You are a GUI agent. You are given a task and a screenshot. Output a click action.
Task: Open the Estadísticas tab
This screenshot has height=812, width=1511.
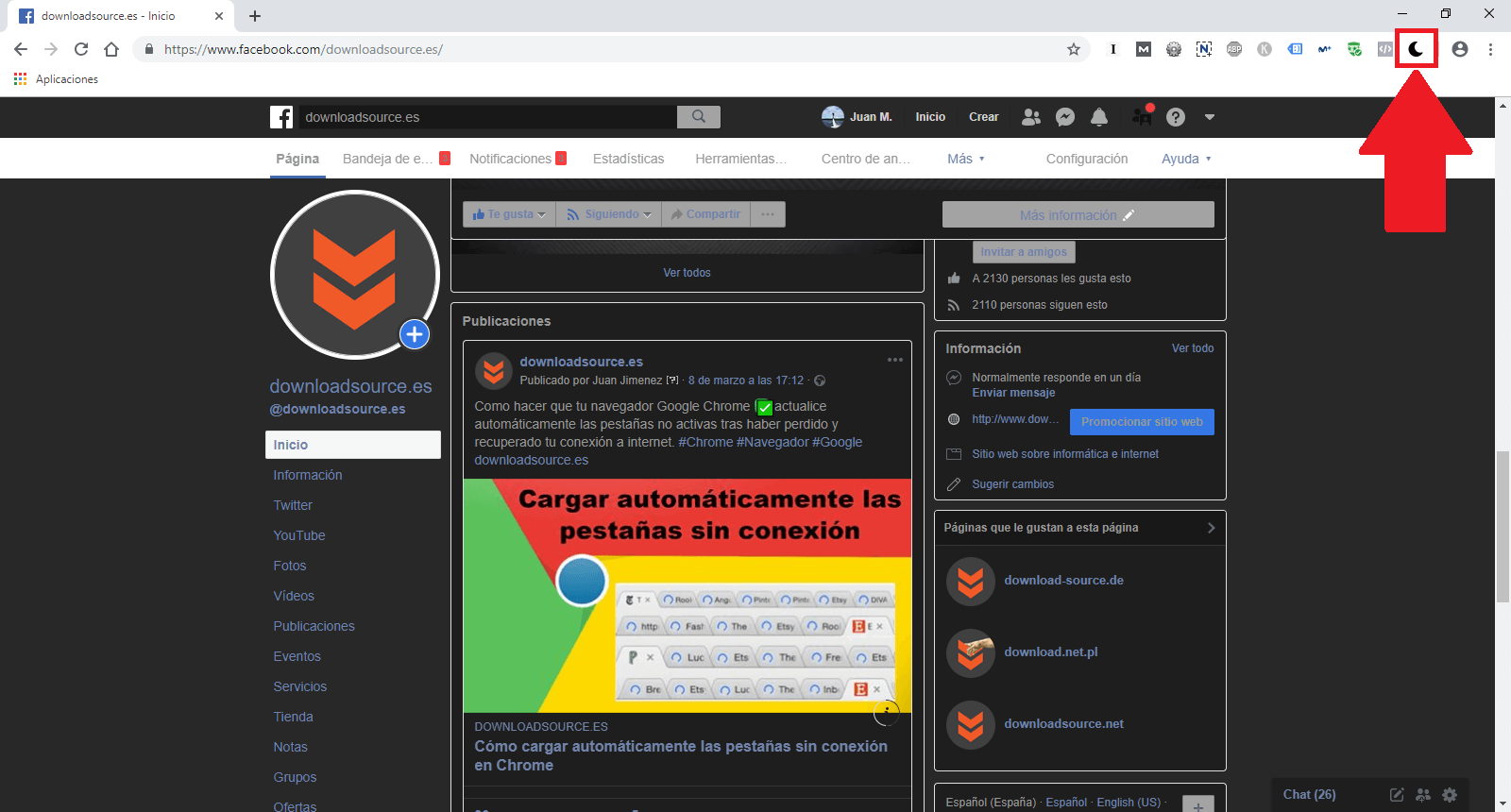point(628,159)
